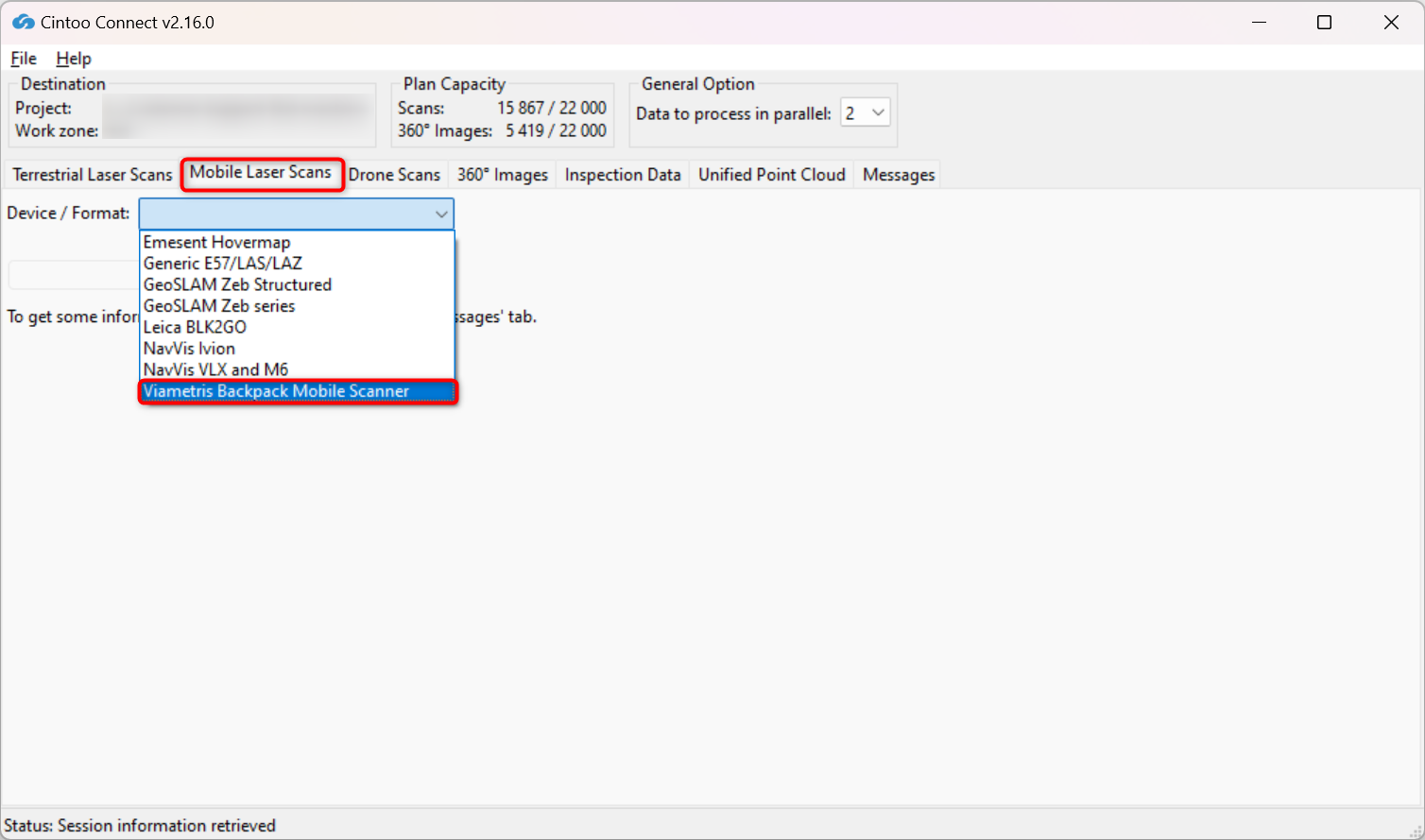Minimize the Cintoo Connect window
Image resolution: width=1425 pixels, height=840 pixels.
click(1259, 23)
